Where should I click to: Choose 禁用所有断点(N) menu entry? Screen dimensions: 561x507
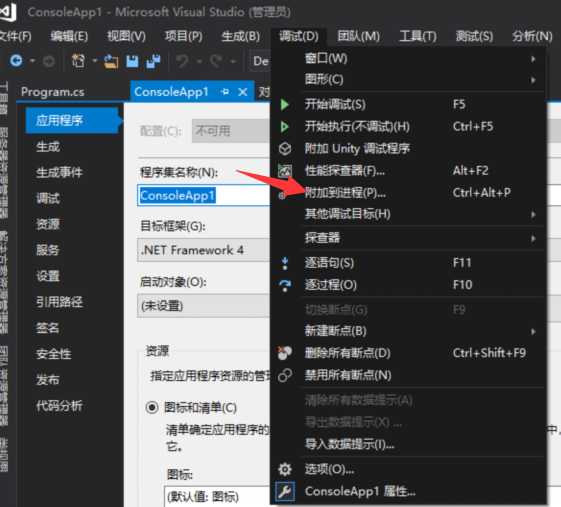408,375
